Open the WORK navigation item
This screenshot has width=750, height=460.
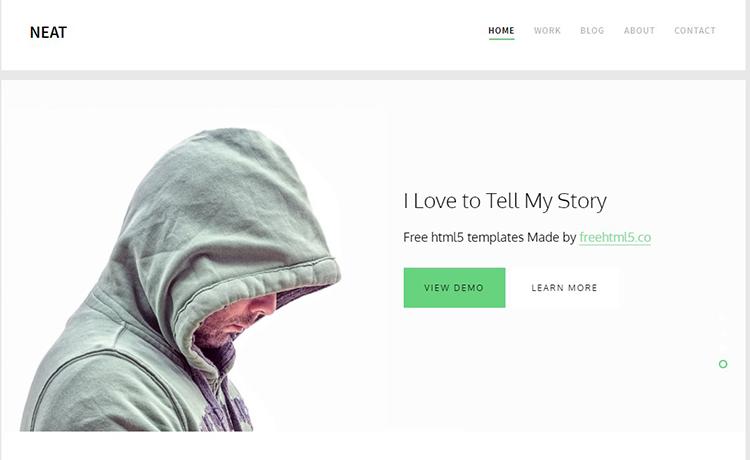click(547, 31)
